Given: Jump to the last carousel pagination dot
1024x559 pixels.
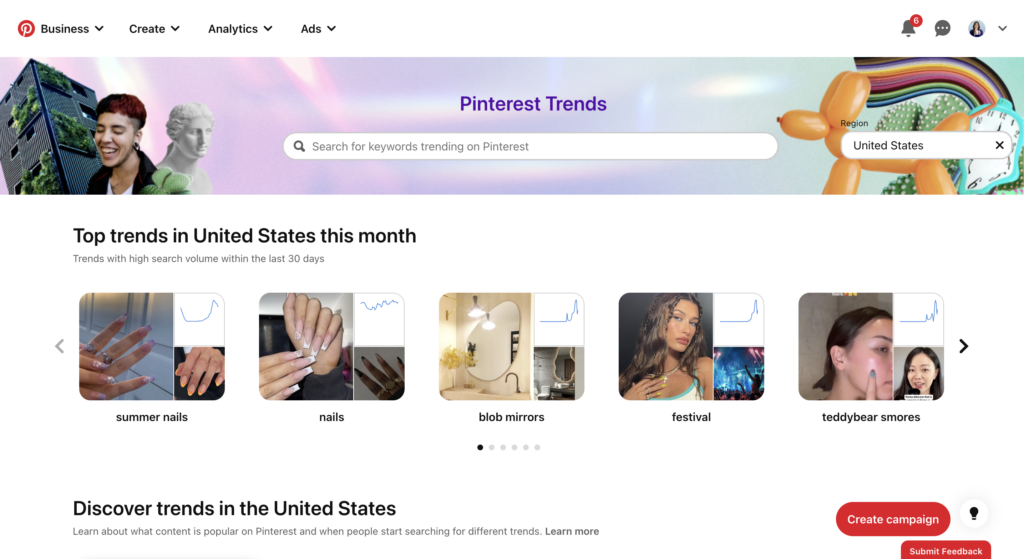Looking at the screenshot, I should (537, 447).
